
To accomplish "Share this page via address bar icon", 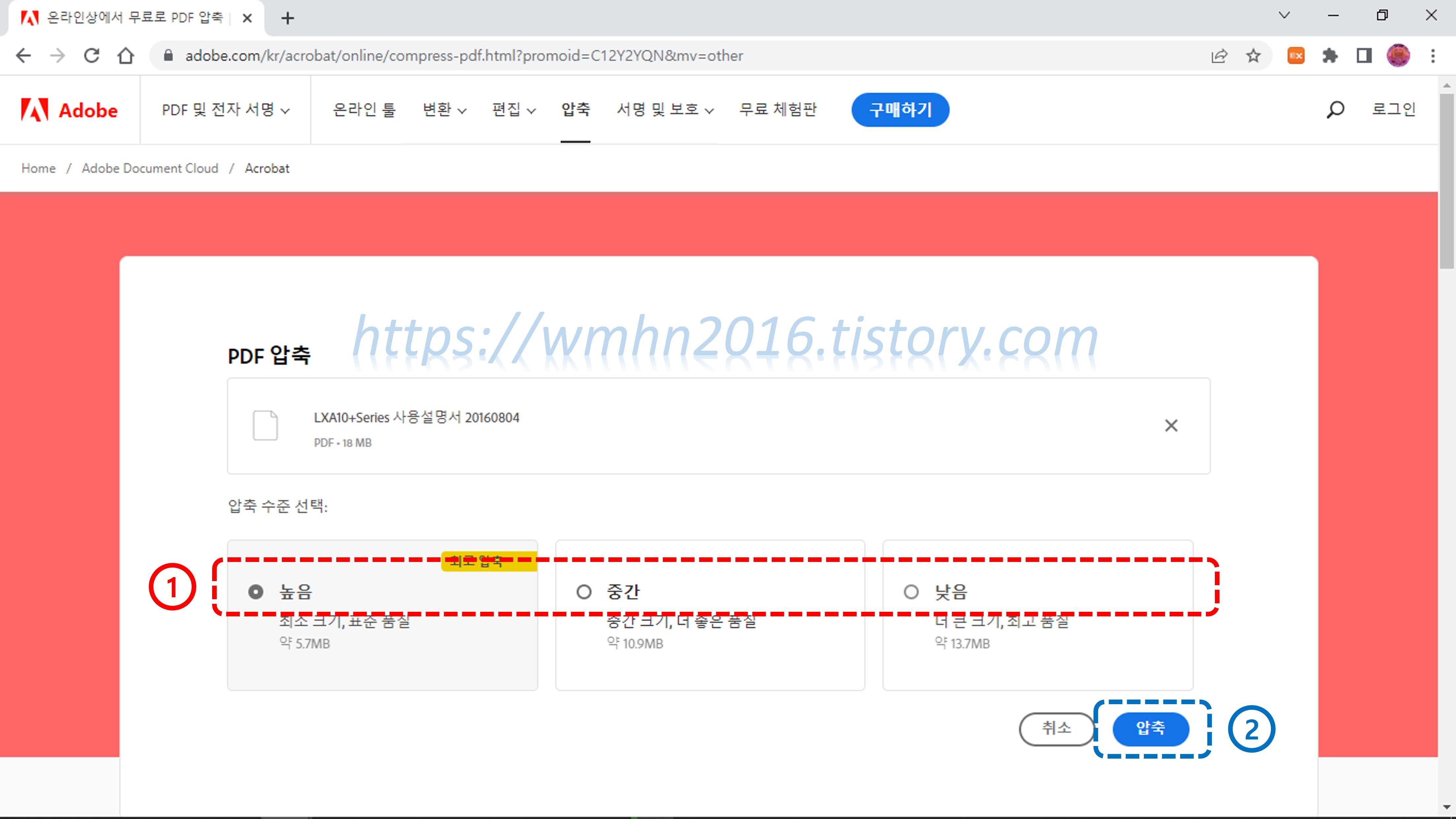I will [x=1219, y=55].
